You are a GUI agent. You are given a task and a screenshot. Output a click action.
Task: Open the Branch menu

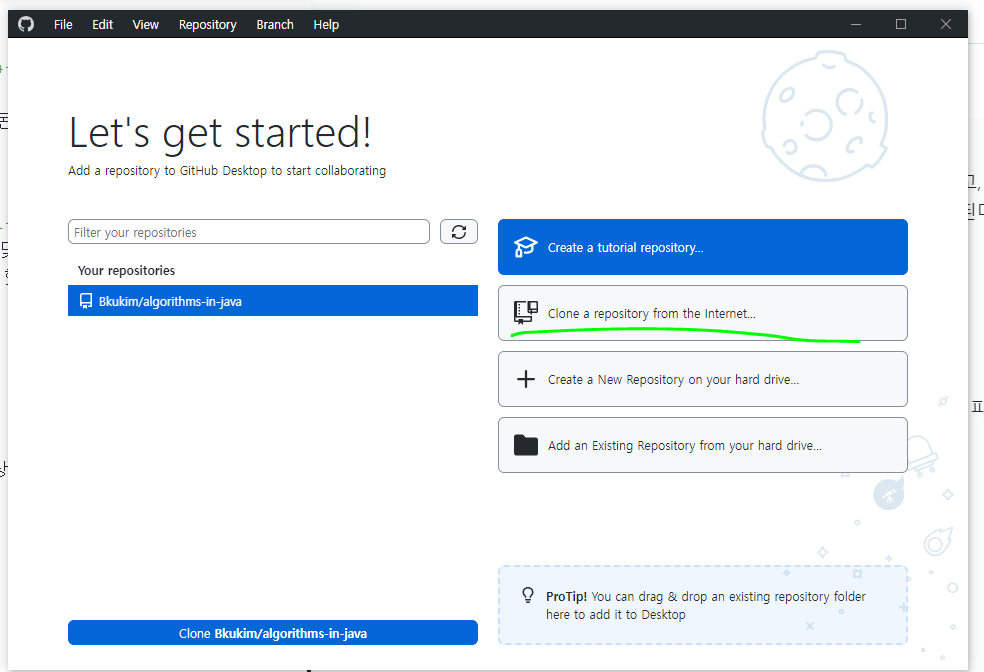coord(275,24)
